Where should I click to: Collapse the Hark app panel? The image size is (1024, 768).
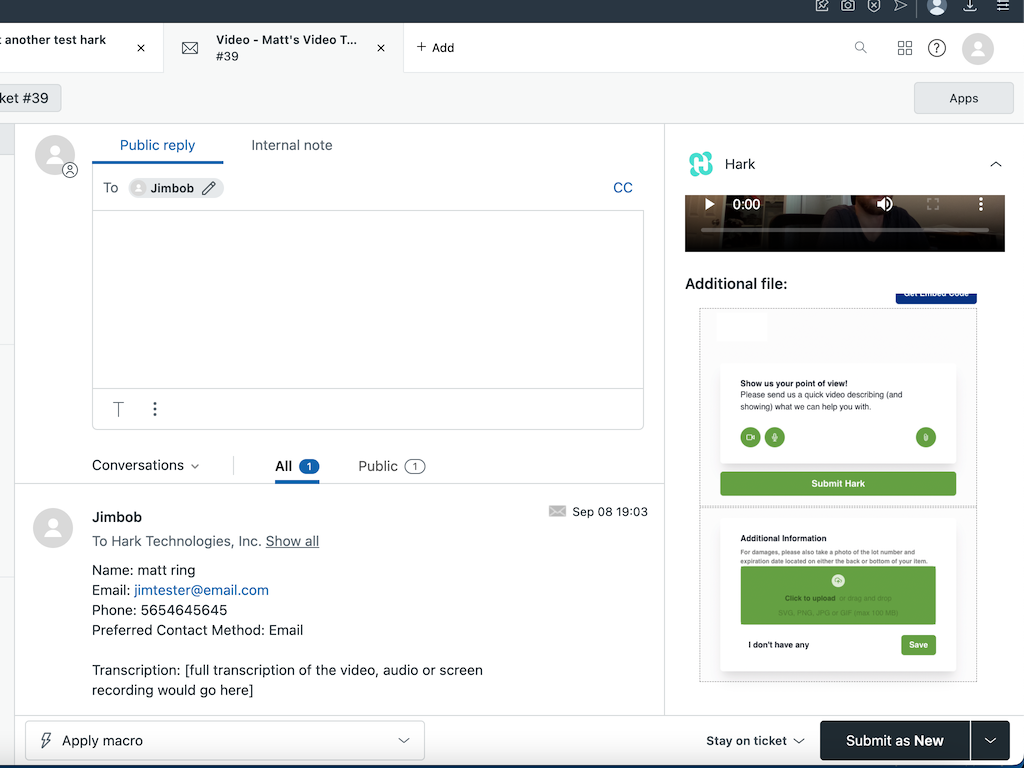995,164
